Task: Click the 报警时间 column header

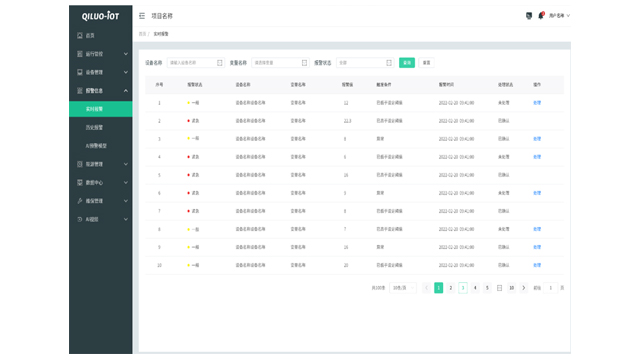Action: (446, 84)
